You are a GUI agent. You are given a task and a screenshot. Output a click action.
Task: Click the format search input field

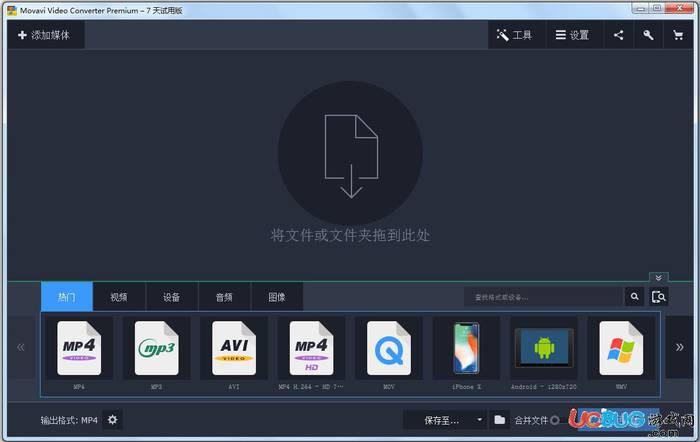(543, 297)
